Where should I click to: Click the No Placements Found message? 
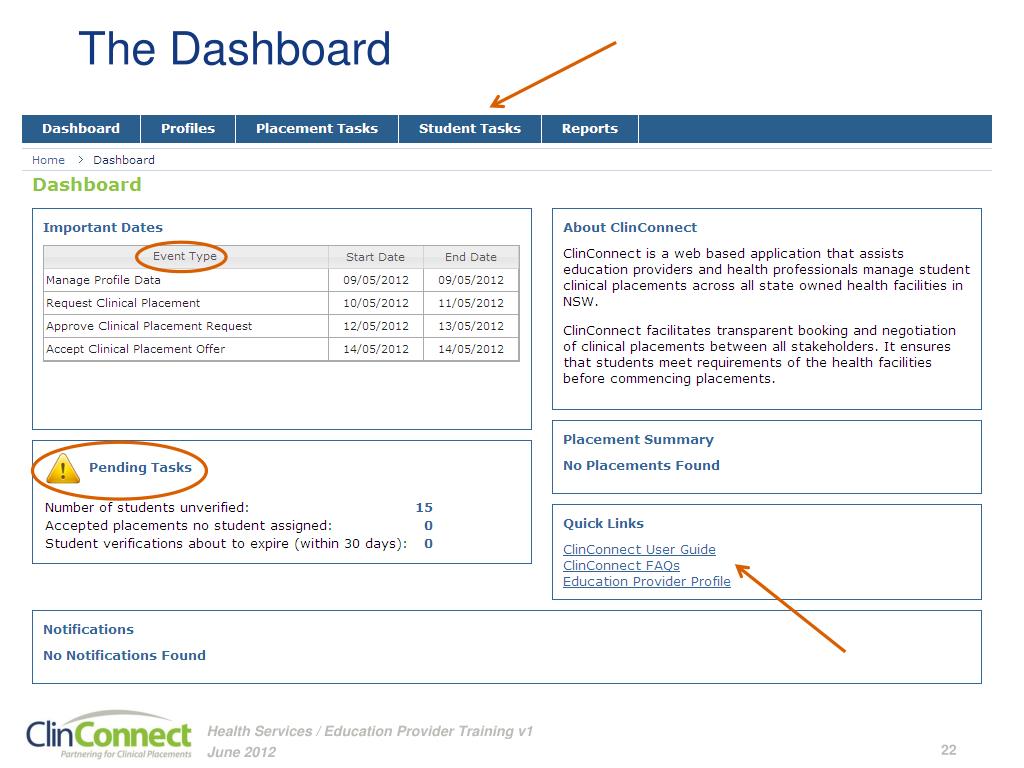tap(641, 466)
